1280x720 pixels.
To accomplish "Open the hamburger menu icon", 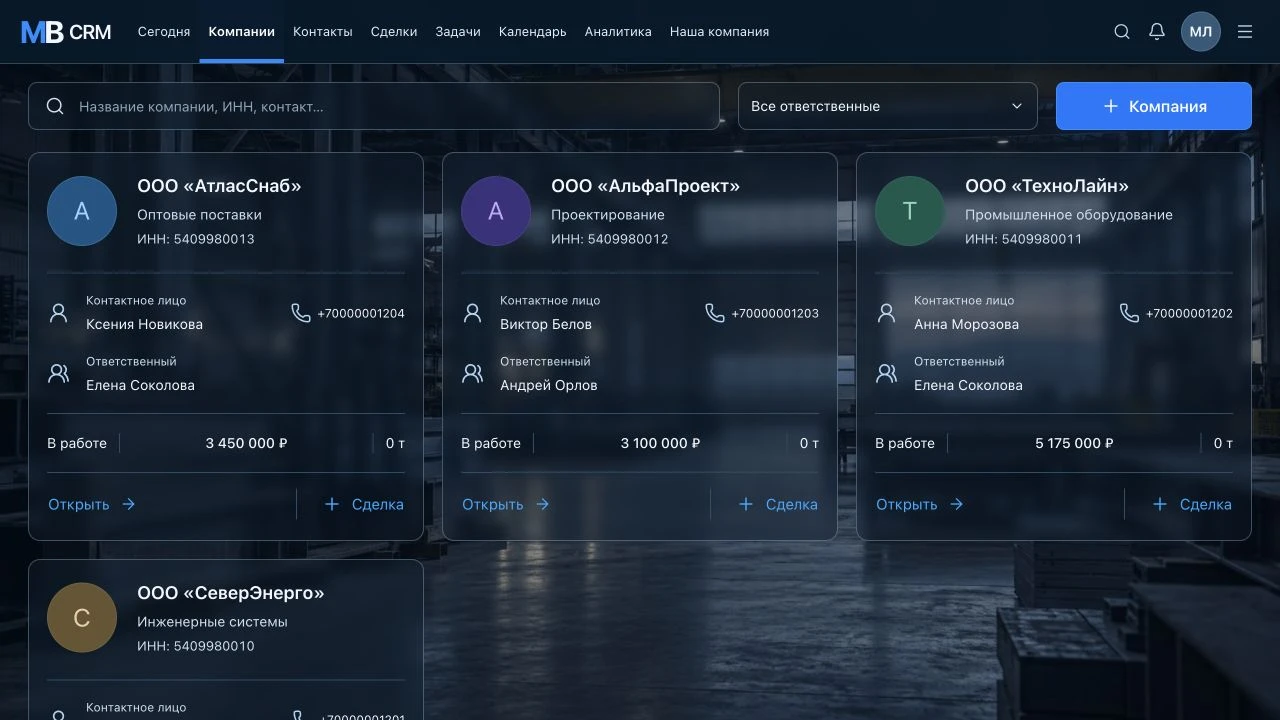I will (x=1245, y=32).
